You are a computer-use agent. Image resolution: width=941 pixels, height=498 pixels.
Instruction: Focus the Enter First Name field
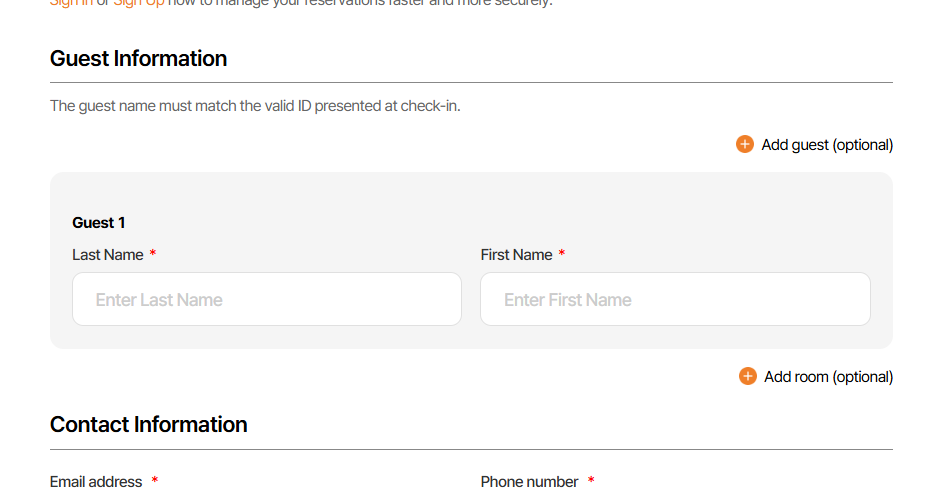(675, 299)
